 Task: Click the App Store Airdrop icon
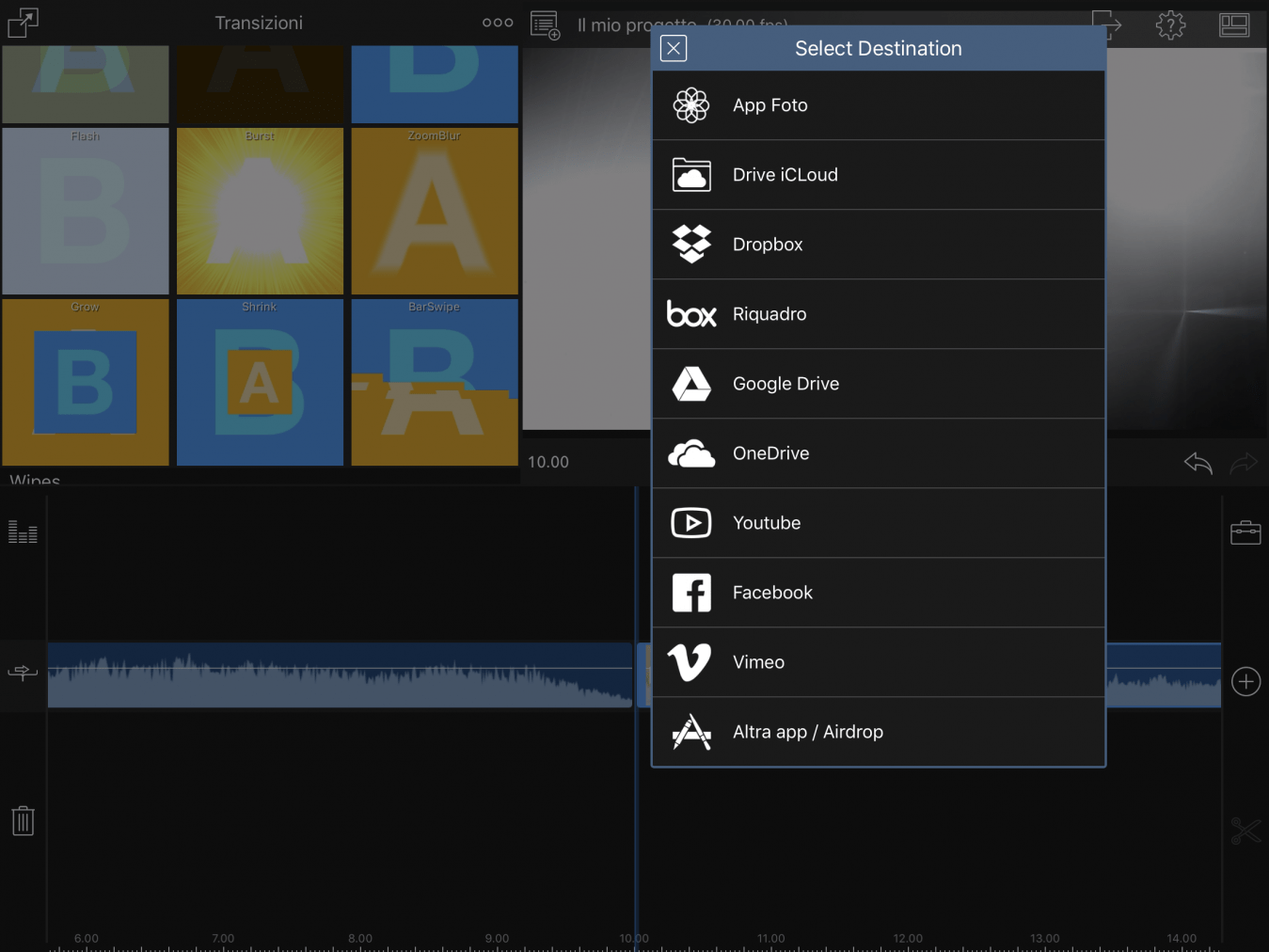pyautogui.click(x=691, y=732)
